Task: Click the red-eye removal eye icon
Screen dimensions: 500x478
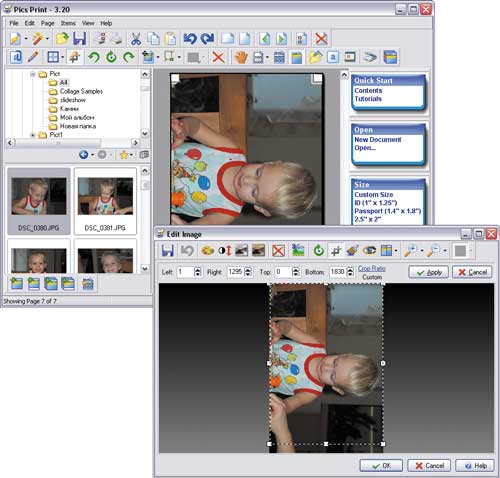Action: click(369, 250)
